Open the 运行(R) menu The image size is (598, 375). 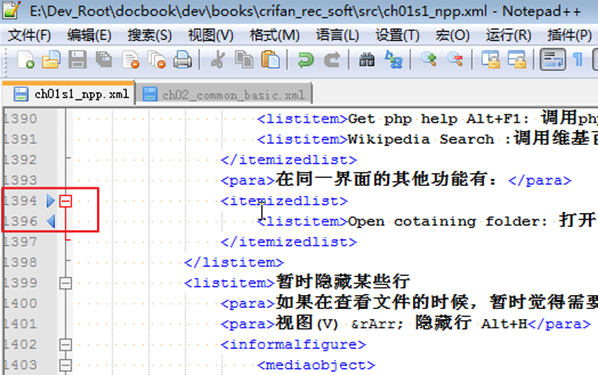point(508,35)
